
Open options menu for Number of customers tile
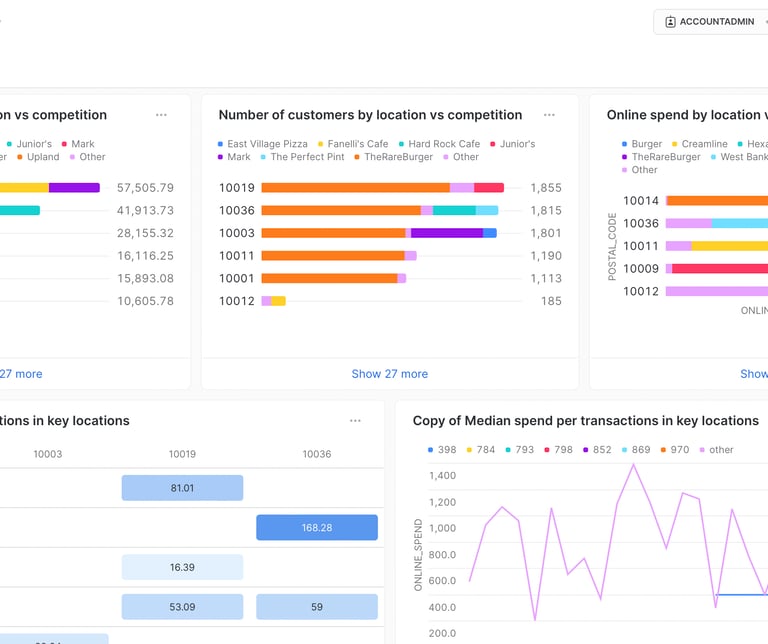pos(549,115)
